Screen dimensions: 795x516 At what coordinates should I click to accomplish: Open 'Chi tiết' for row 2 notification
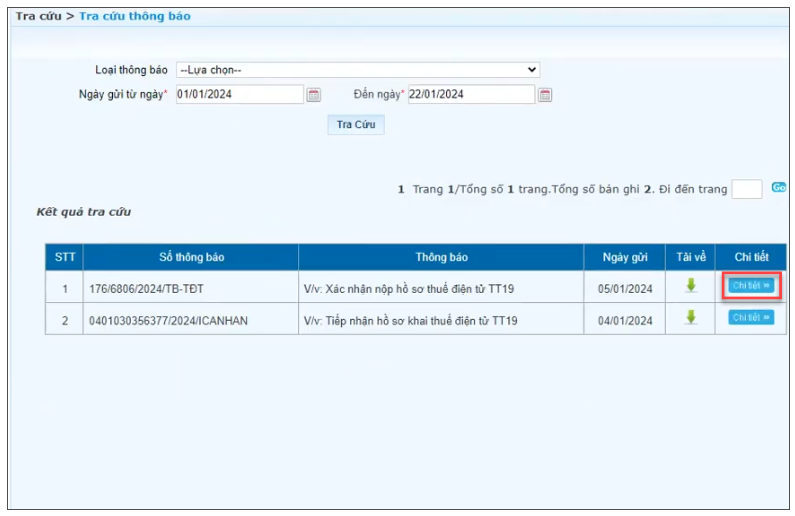[x=751, y=317]
